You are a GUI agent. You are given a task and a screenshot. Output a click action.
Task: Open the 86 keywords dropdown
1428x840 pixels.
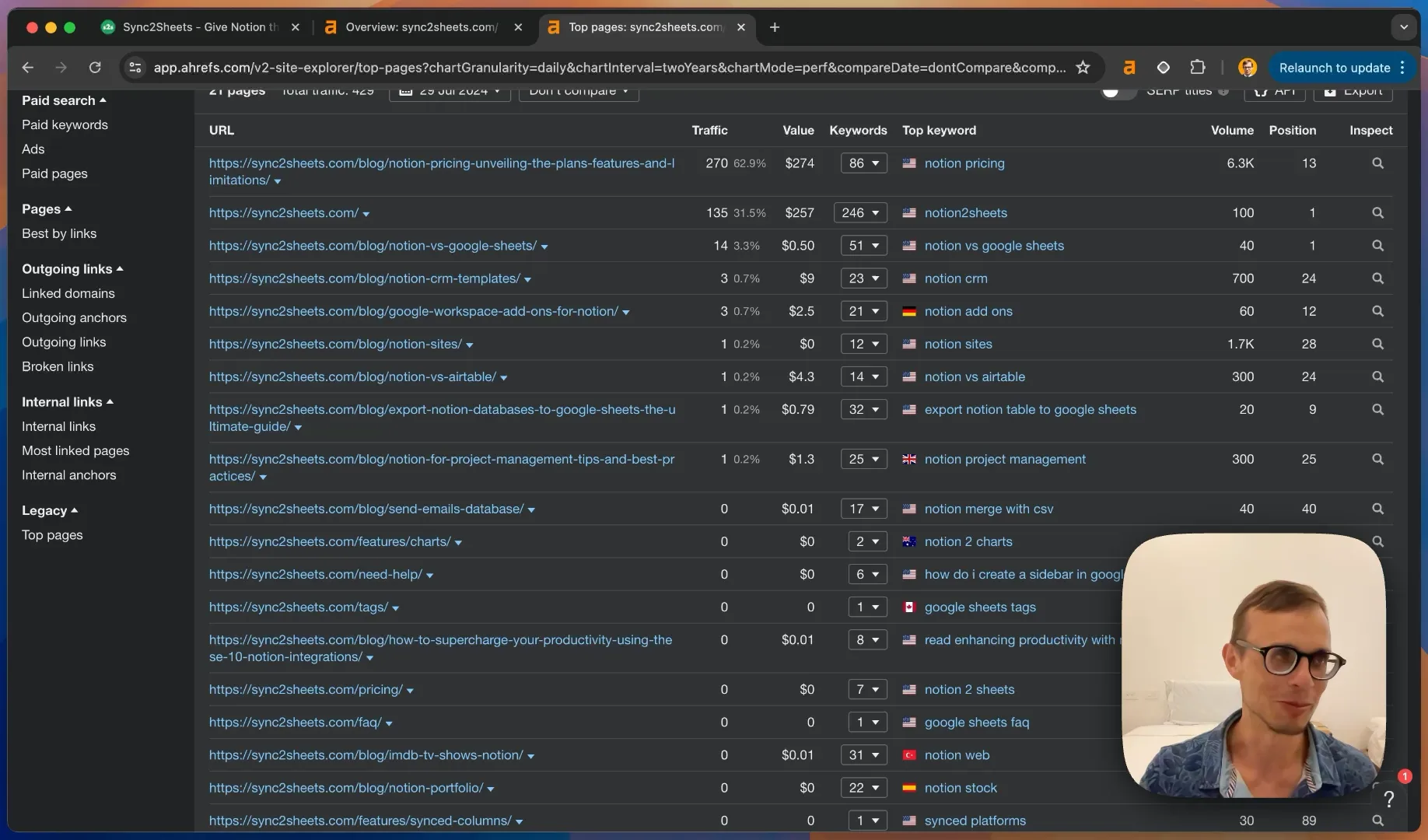863,163
